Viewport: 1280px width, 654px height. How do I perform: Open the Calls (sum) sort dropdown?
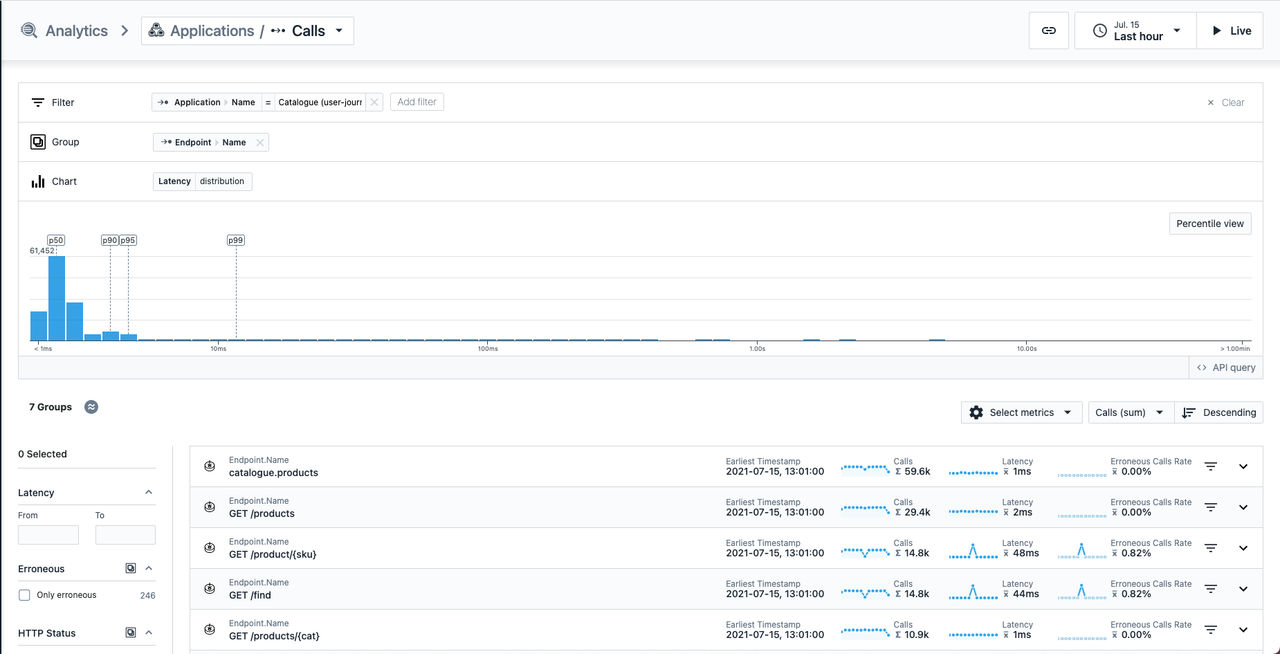pos(1130,412)
